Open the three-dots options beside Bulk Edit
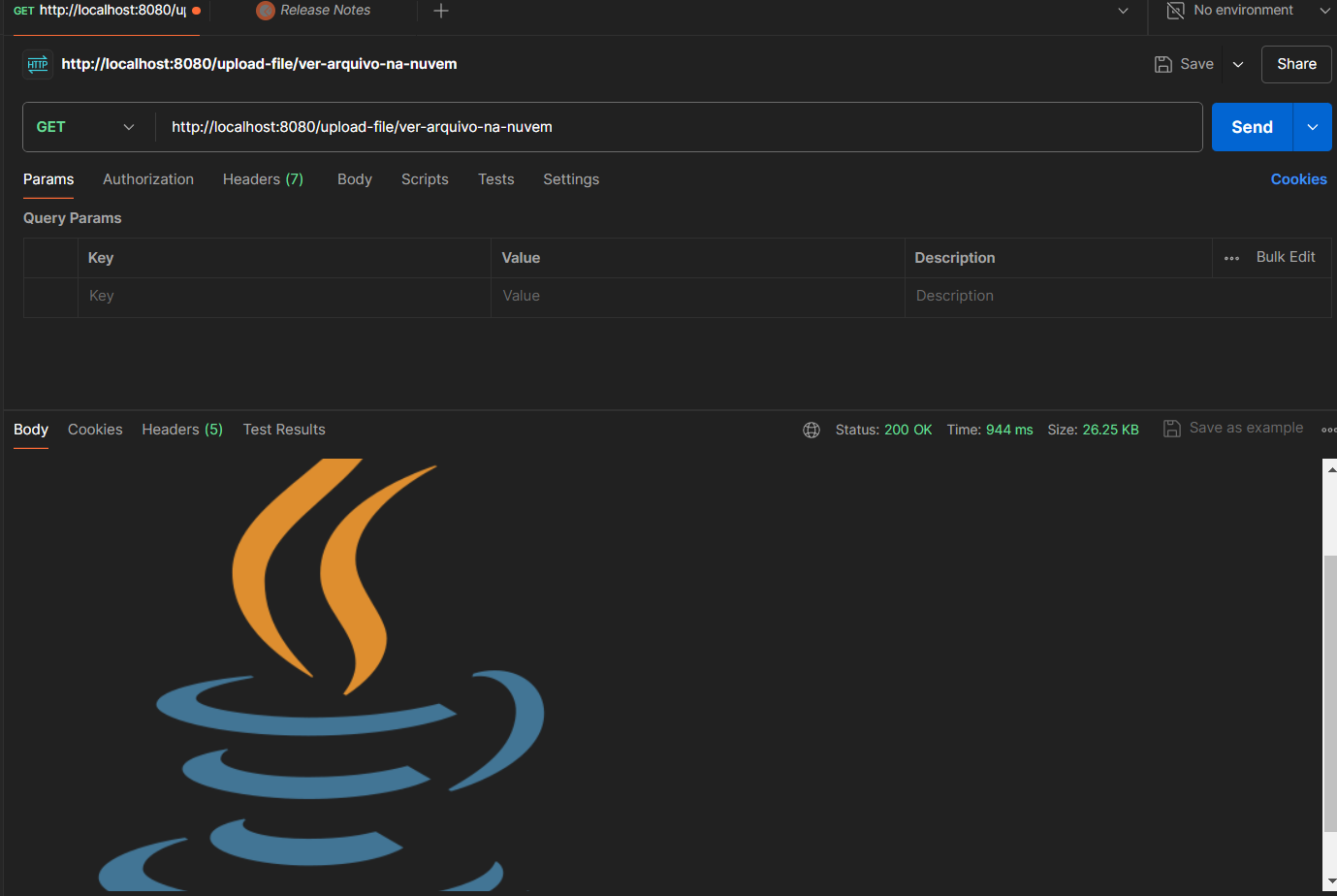 click(1231, 258)
